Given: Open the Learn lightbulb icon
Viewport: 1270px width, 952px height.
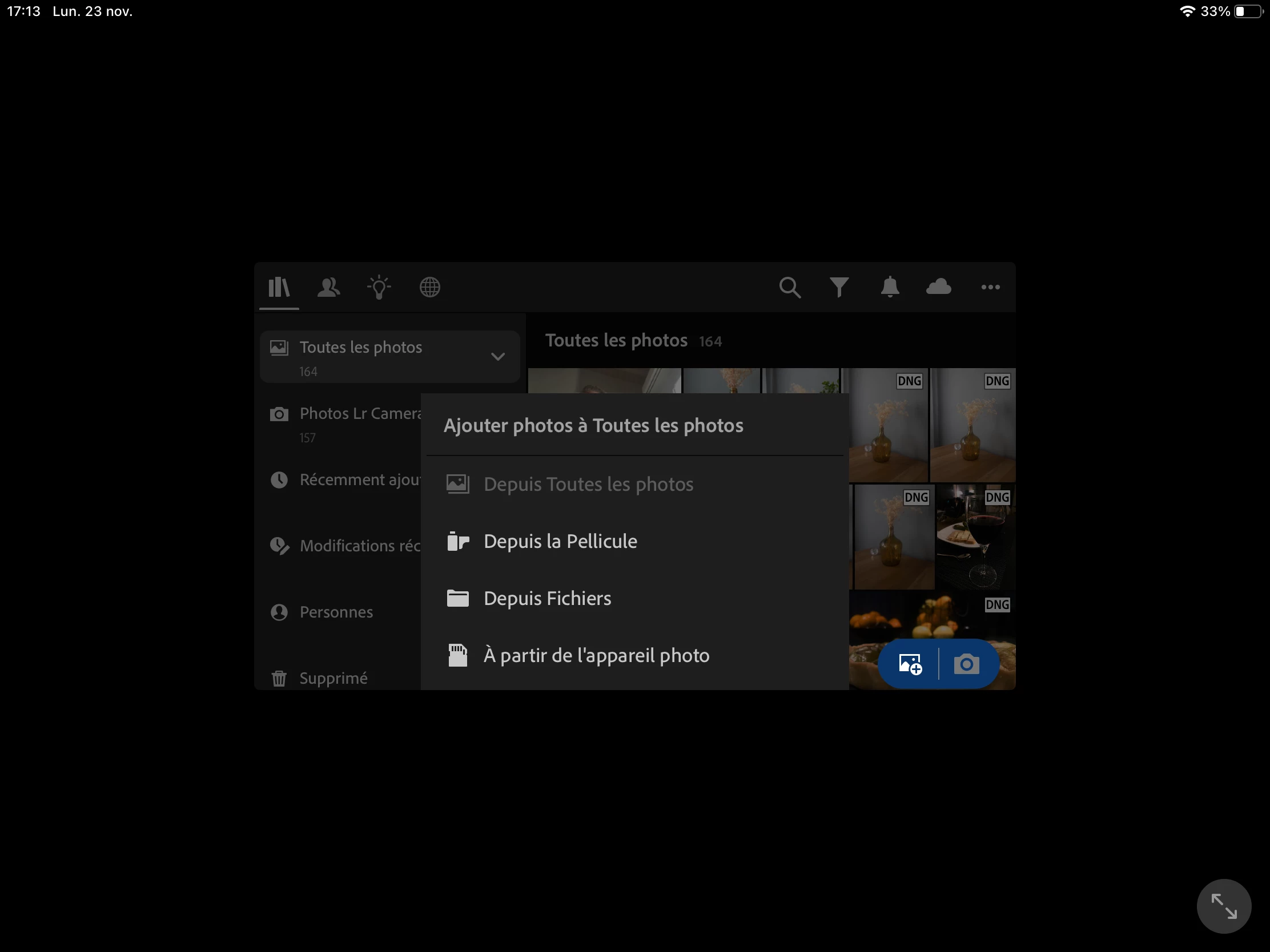Looking at the screenshot, I should click(379, 287).
